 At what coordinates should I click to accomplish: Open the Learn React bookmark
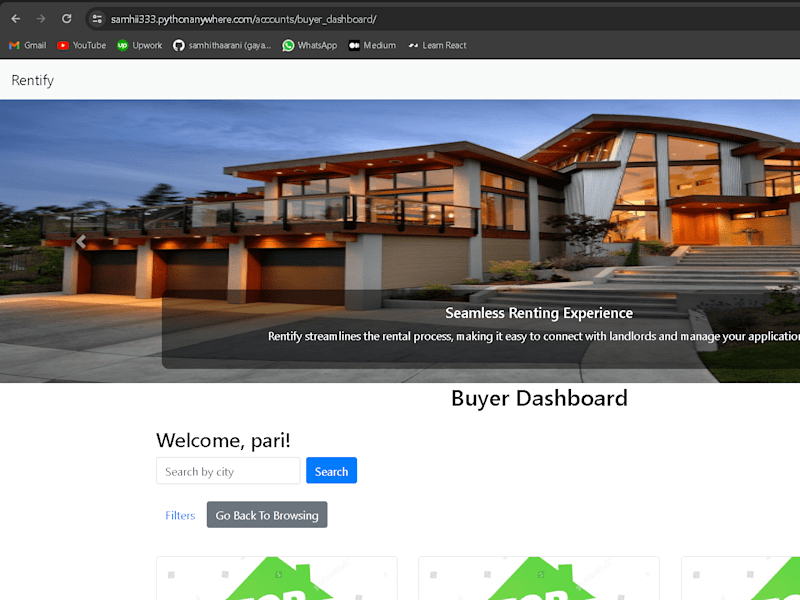437,45
